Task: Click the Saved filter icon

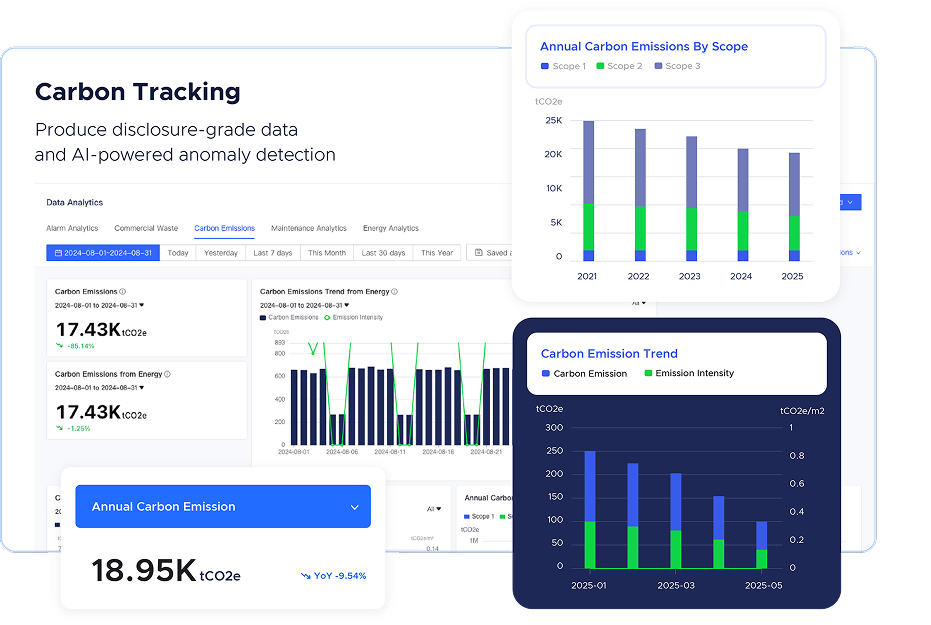Action: (479, 253)
